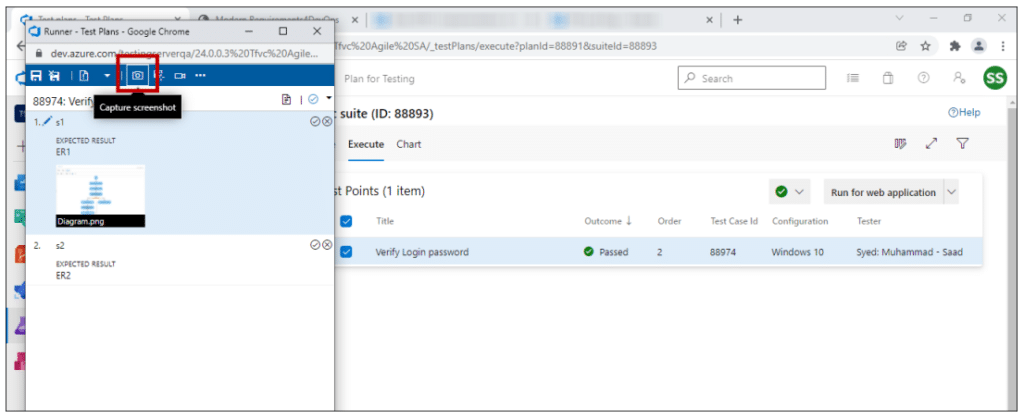Click the ER2 expected result text
Screen dimensions: 1024x418
pos(63,276)
